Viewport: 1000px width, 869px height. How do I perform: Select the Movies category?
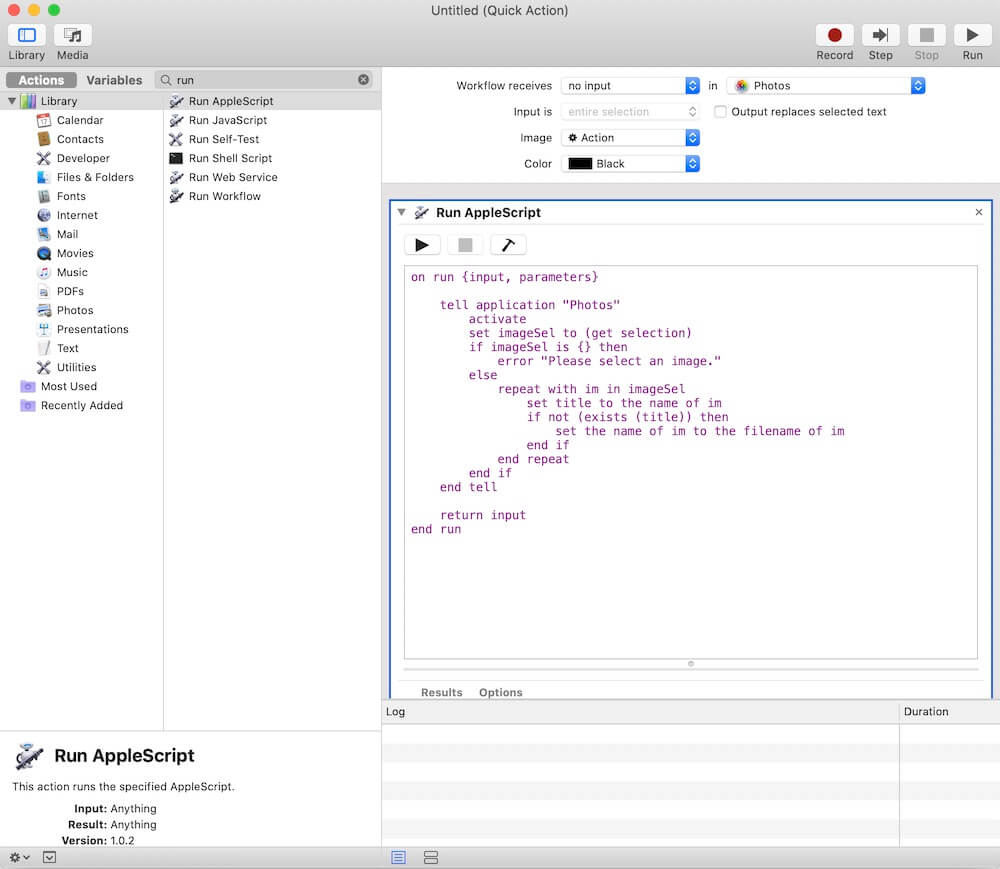point(75,253)
